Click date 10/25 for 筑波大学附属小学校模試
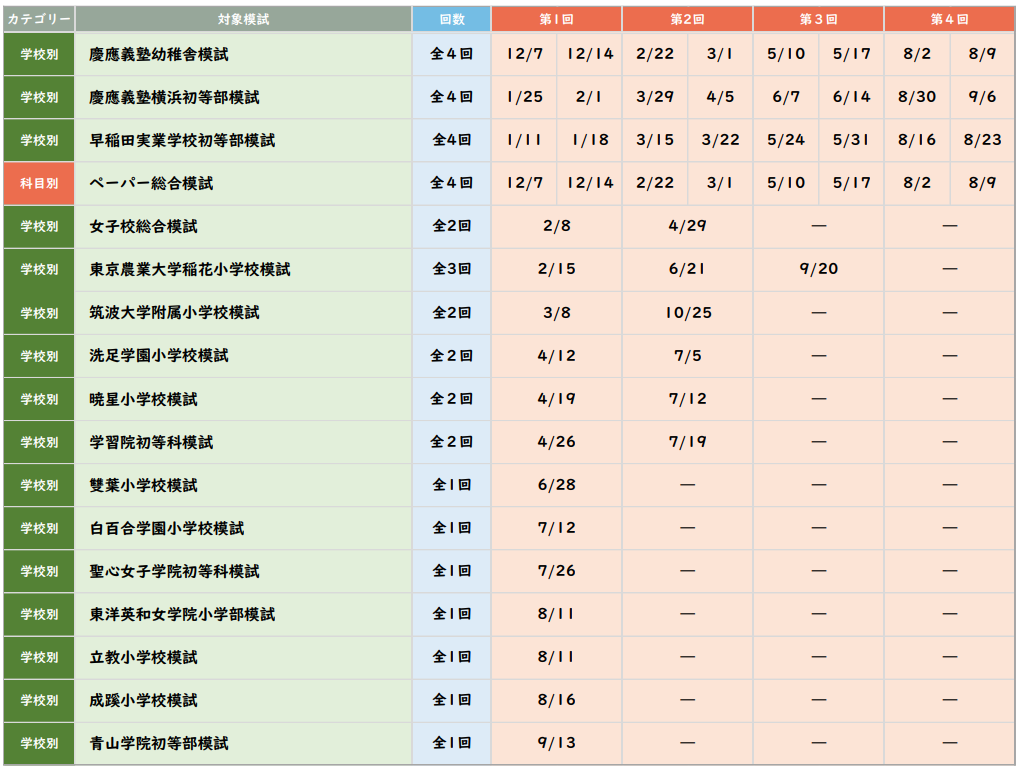This screenshot has width=1020, height=769. coord(688,312)
